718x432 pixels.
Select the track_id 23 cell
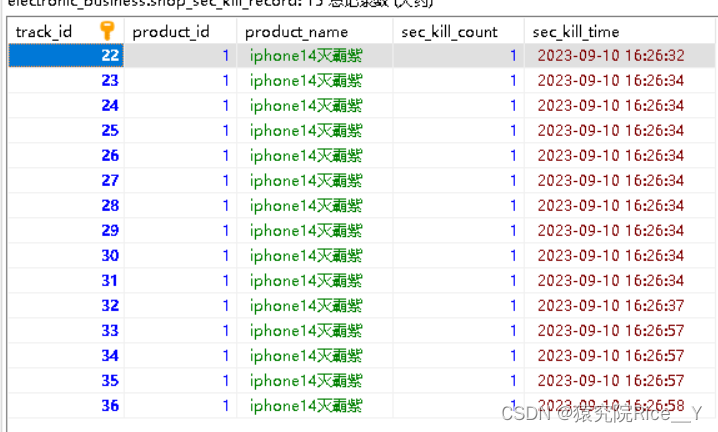point(66,81)
